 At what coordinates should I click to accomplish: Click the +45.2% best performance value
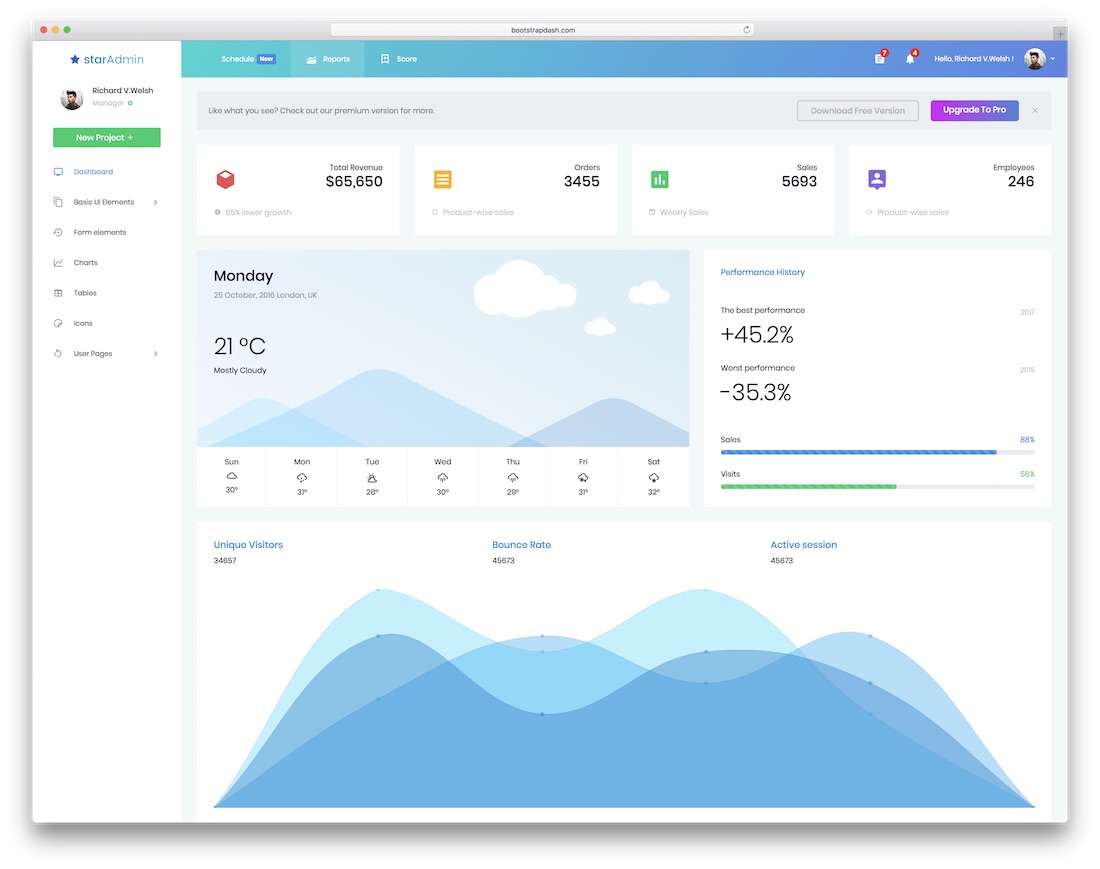tap(757, 335)
